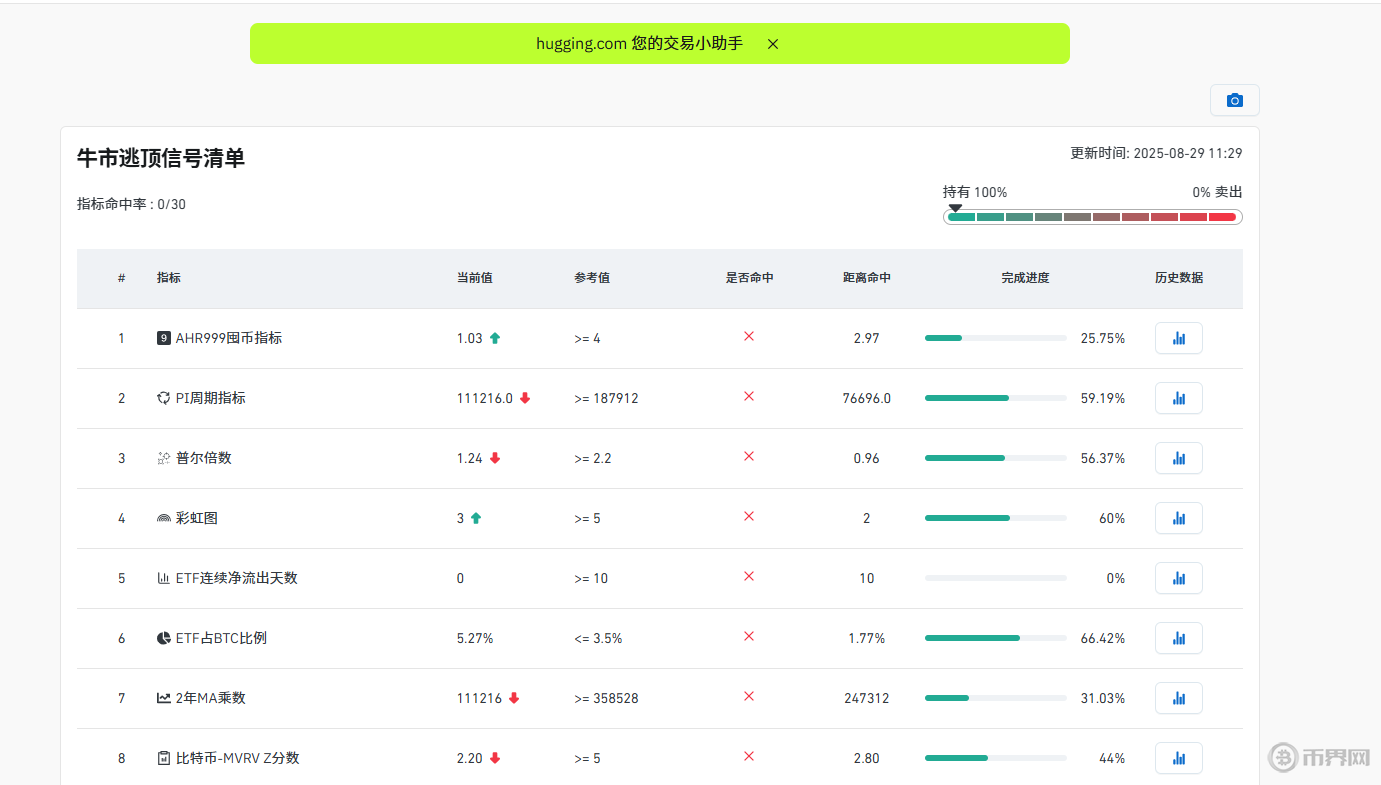Click the camera screenshot icon button
Image resolution: width=1381 pixels, height=785 pixels.
(x=1234, y=100)
